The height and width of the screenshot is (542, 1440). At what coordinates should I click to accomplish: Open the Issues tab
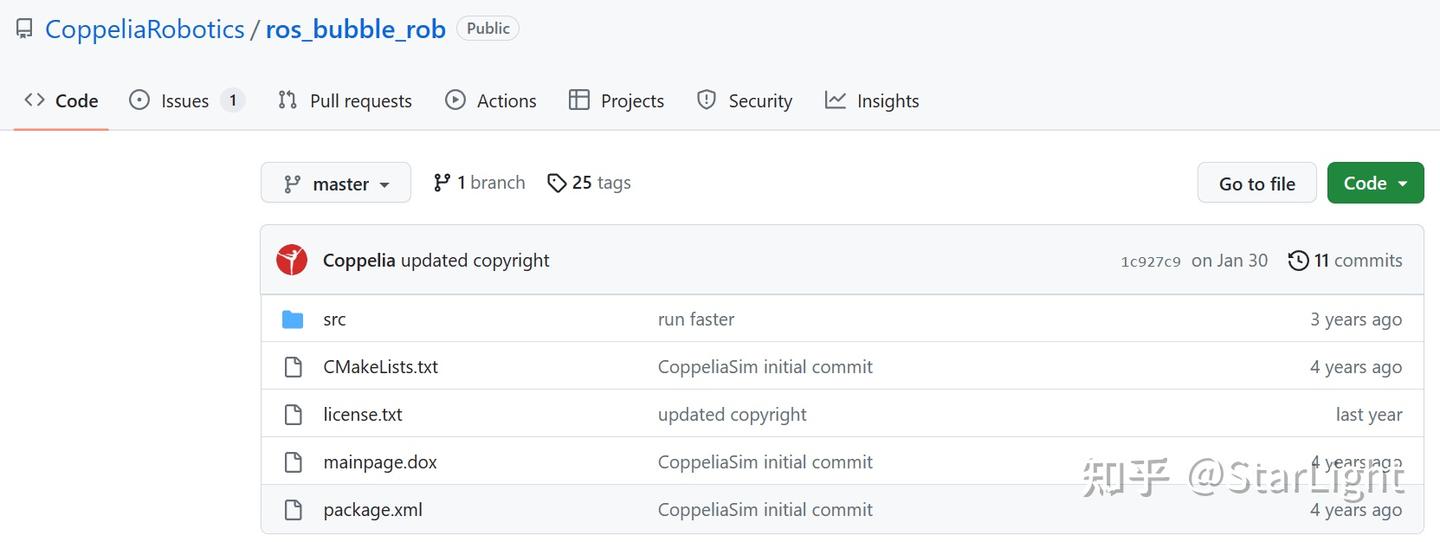tap(185, 101)
